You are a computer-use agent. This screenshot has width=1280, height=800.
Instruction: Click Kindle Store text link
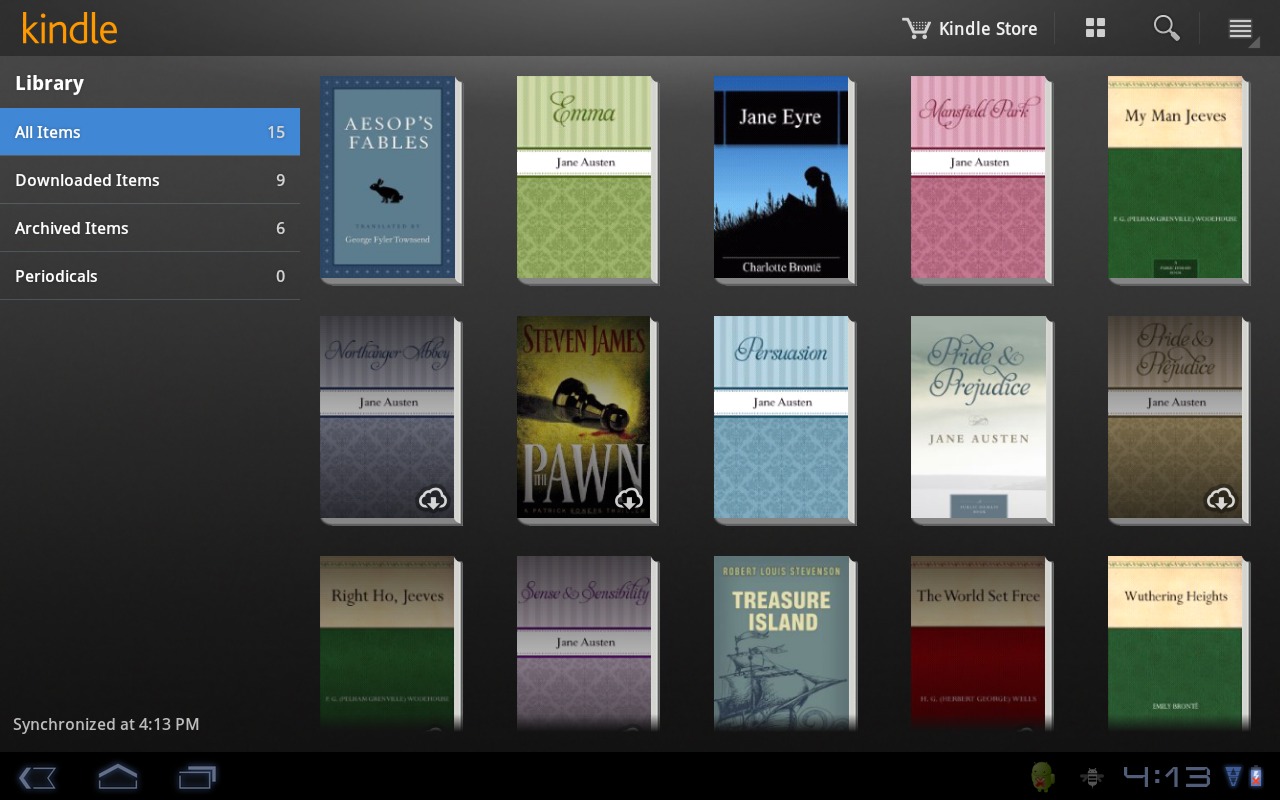(x=988, y=29)
